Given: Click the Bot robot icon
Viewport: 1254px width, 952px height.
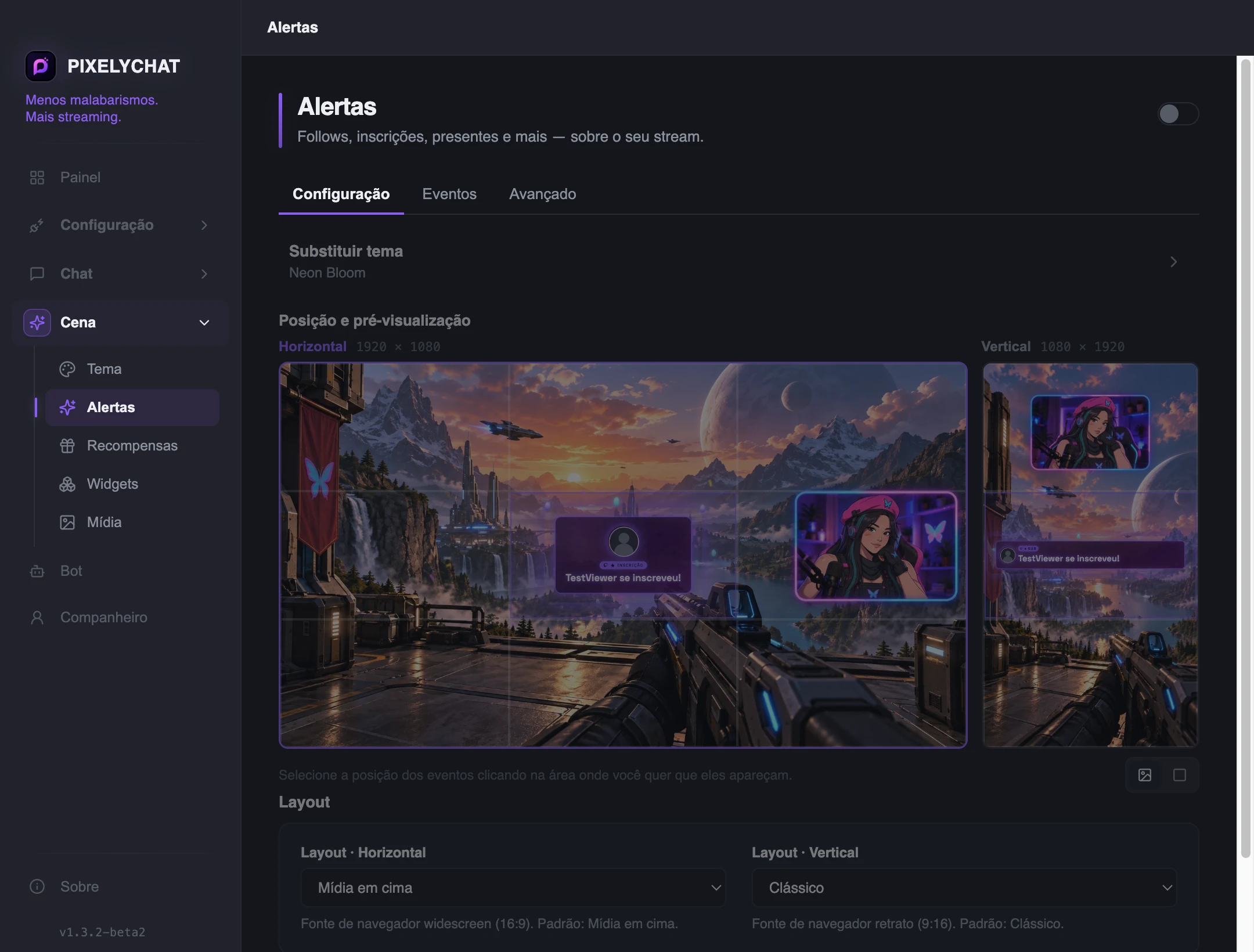Looking at the screenshot, I should pyautogui.click(x=37, y=571).
